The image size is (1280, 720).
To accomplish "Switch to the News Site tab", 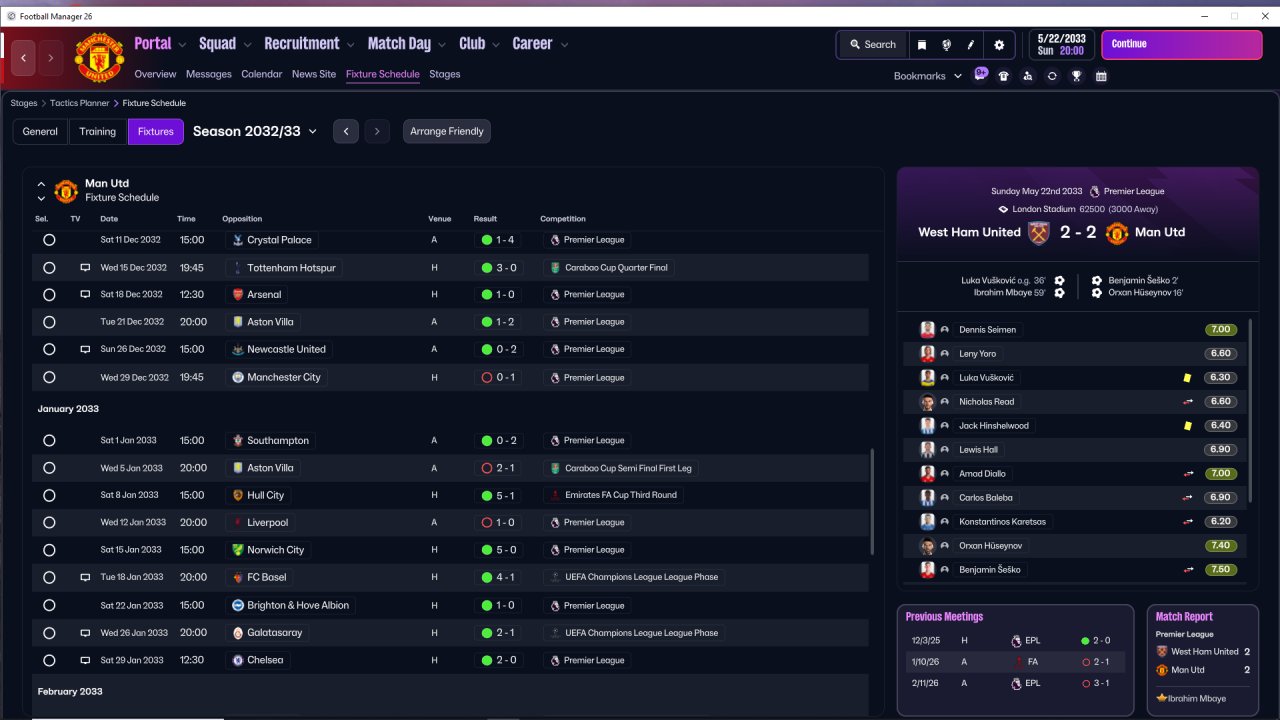I will tap(314, 74).
